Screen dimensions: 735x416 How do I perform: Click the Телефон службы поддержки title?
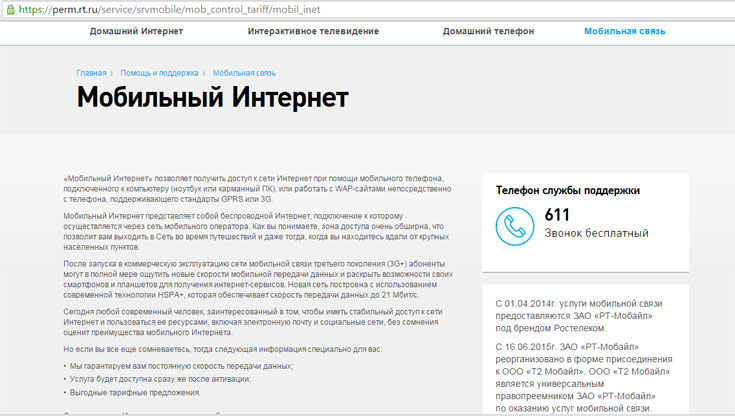click(x=567, y=189)
